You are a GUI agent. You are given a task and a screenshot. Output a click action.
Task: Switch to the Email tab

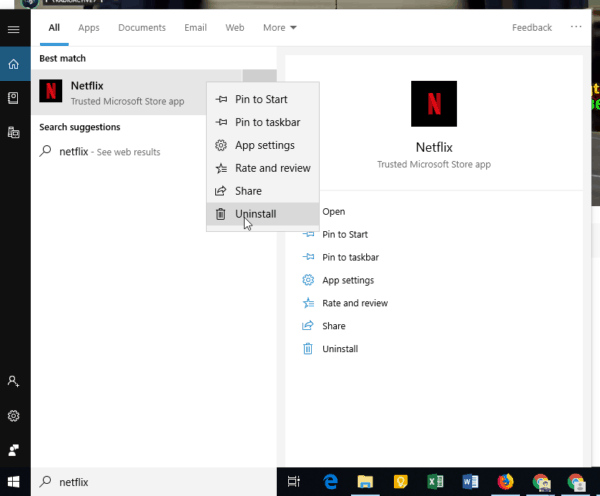click(196, 28)
